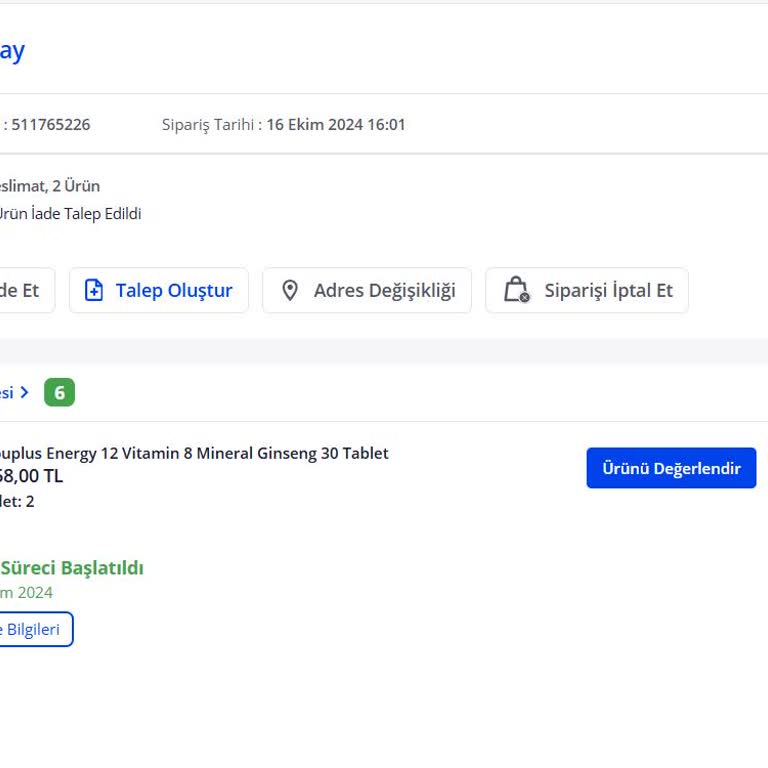Click the partially visible 'de Et' button
768x768 pixels.
[x=22, y=291]
